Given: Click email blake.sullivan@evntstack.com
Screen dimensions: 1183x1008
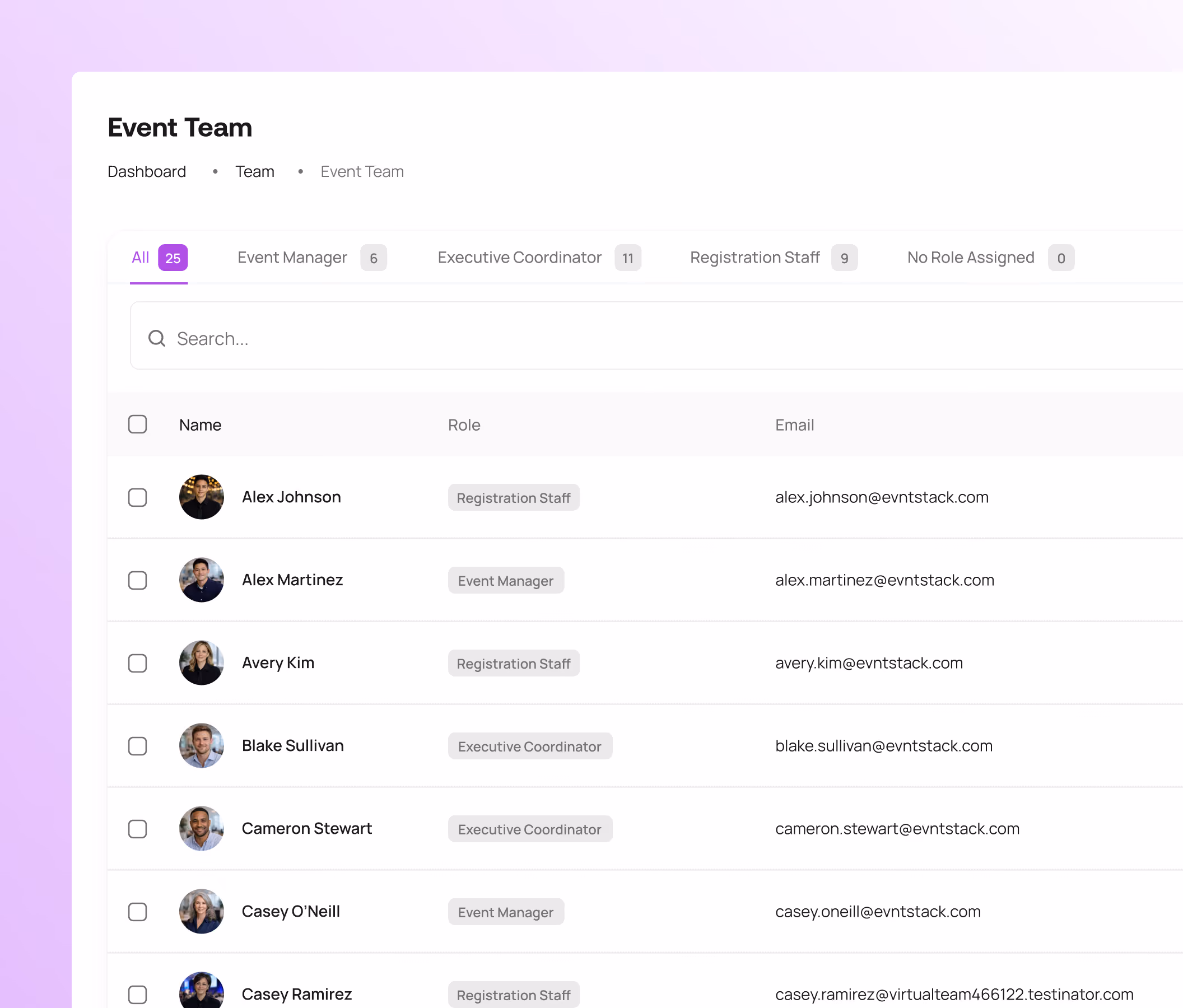Looking at the screenshot, I should click(884, 745).
